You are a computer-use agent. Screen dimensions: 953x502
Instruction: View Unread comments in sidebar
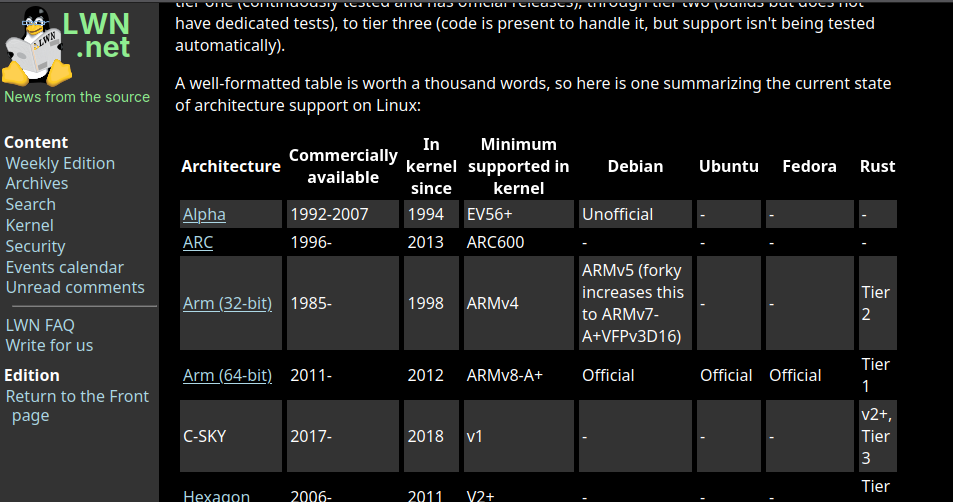75,287
